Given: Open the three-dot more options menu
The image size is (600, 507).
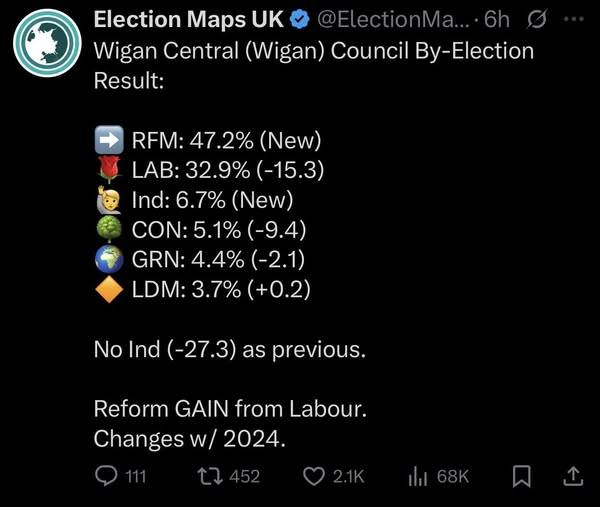Looking at the screenshot, I should click(572, 20).
